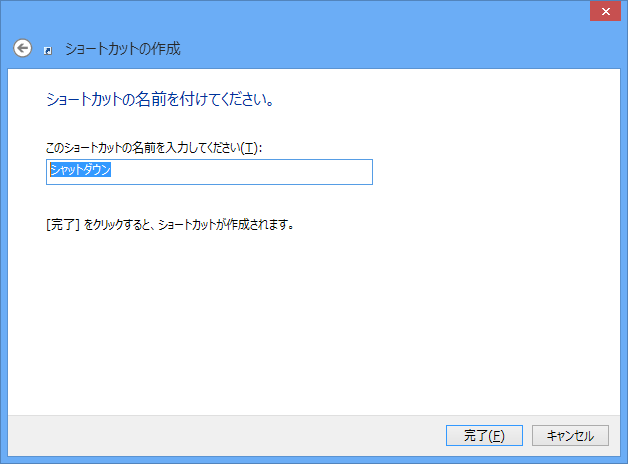
Task: Cancel shortcut creation with キャンセル
Action: pyautogui.click(x=570, y=435)
